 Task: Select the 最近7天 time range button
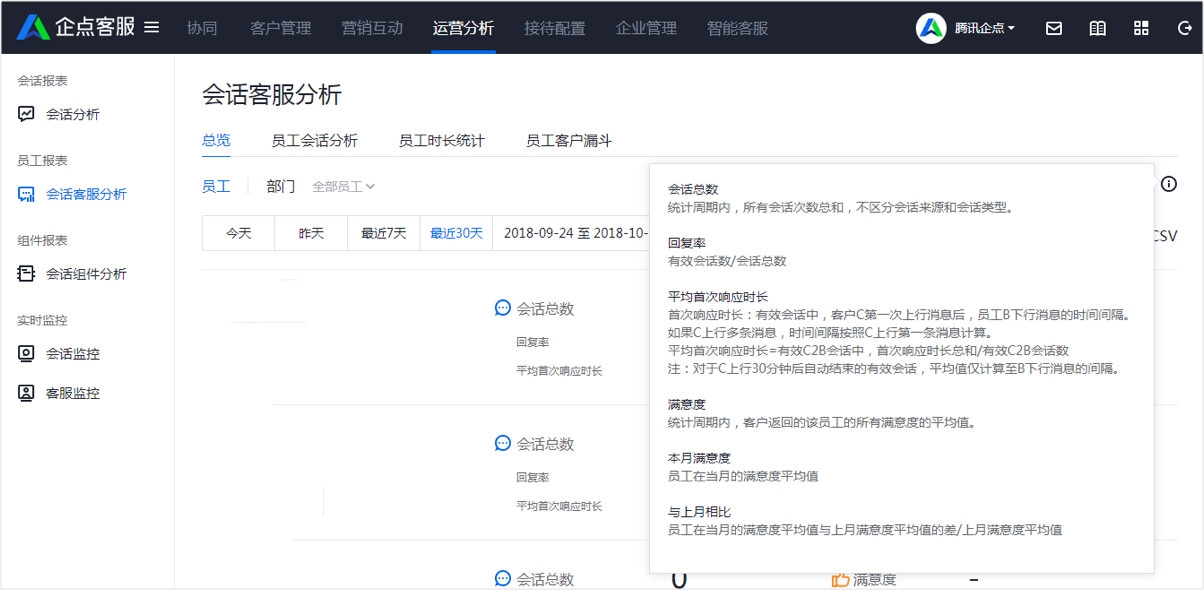pyautogui.click(x=384, y=233)
